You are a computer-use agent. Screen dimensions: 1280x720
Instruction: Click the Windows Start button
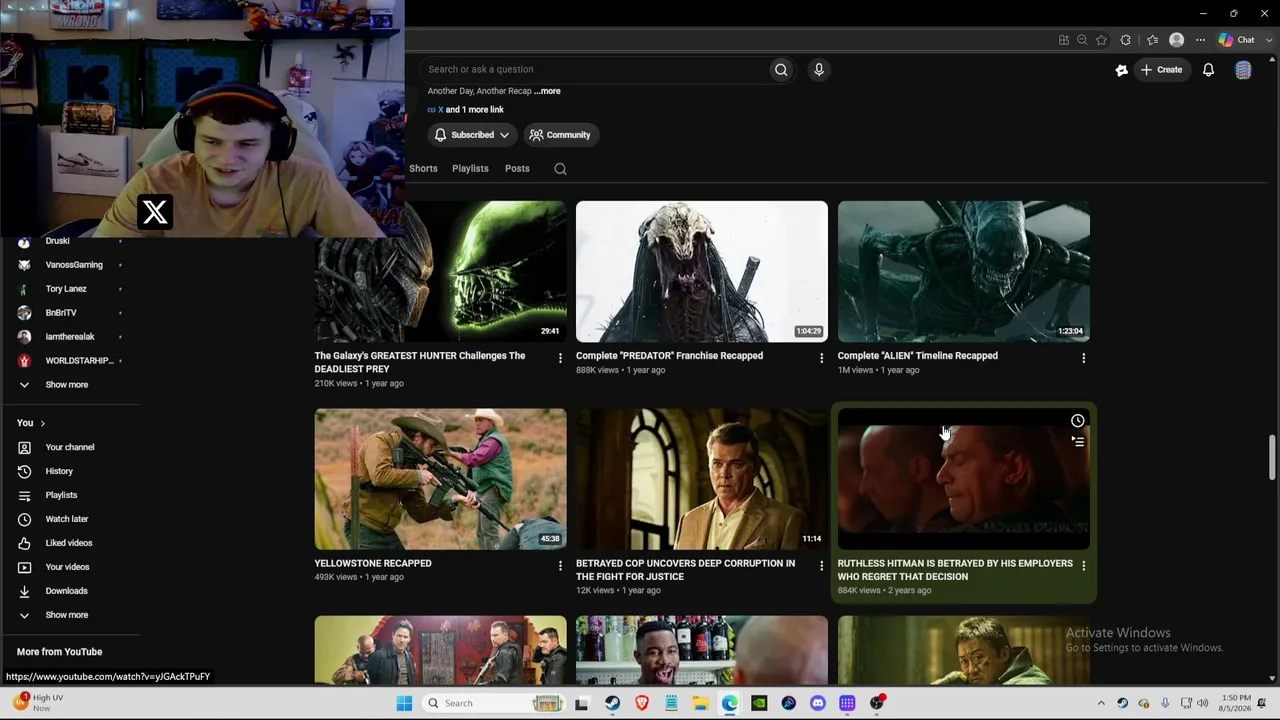404,703
